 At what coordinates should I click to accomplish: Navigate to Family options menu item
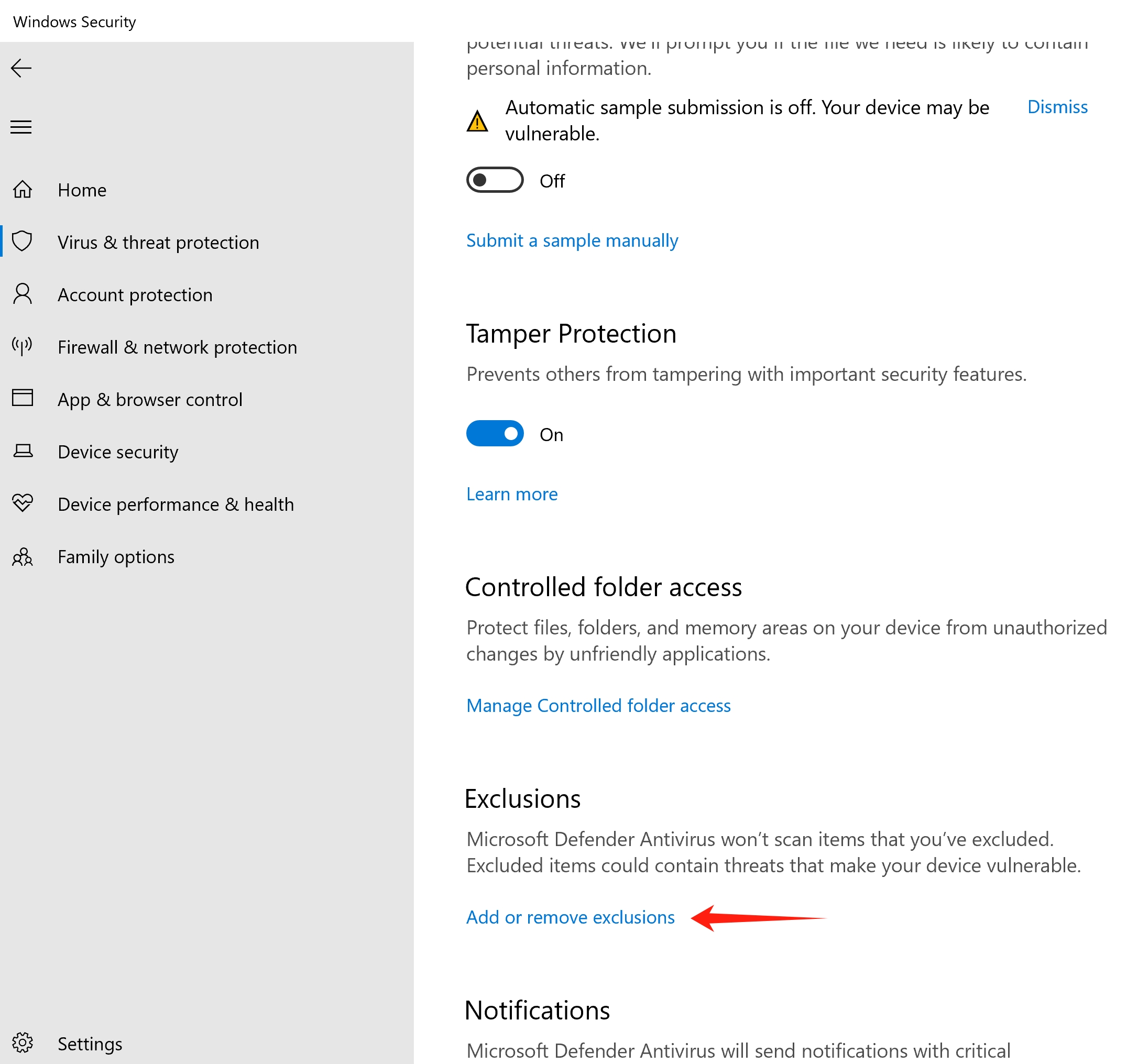117,556
